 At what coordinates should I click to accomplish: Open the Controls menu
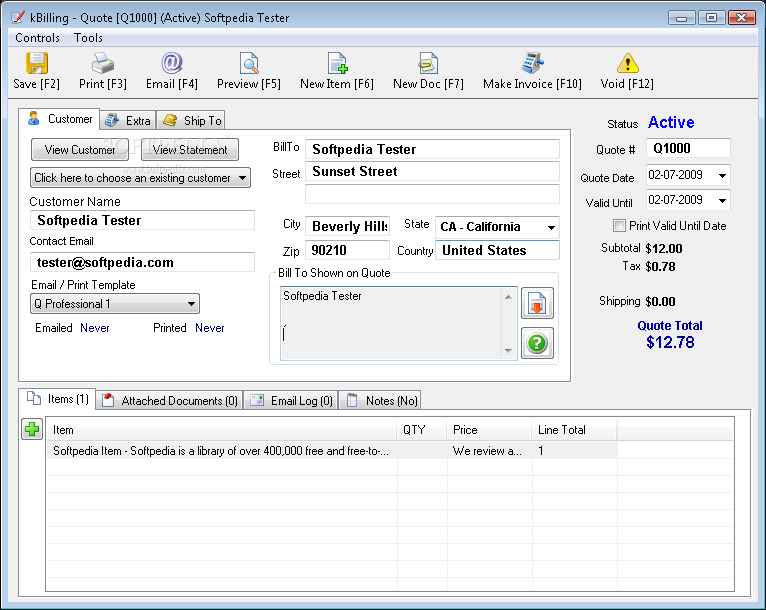click(x=37, y=38)
